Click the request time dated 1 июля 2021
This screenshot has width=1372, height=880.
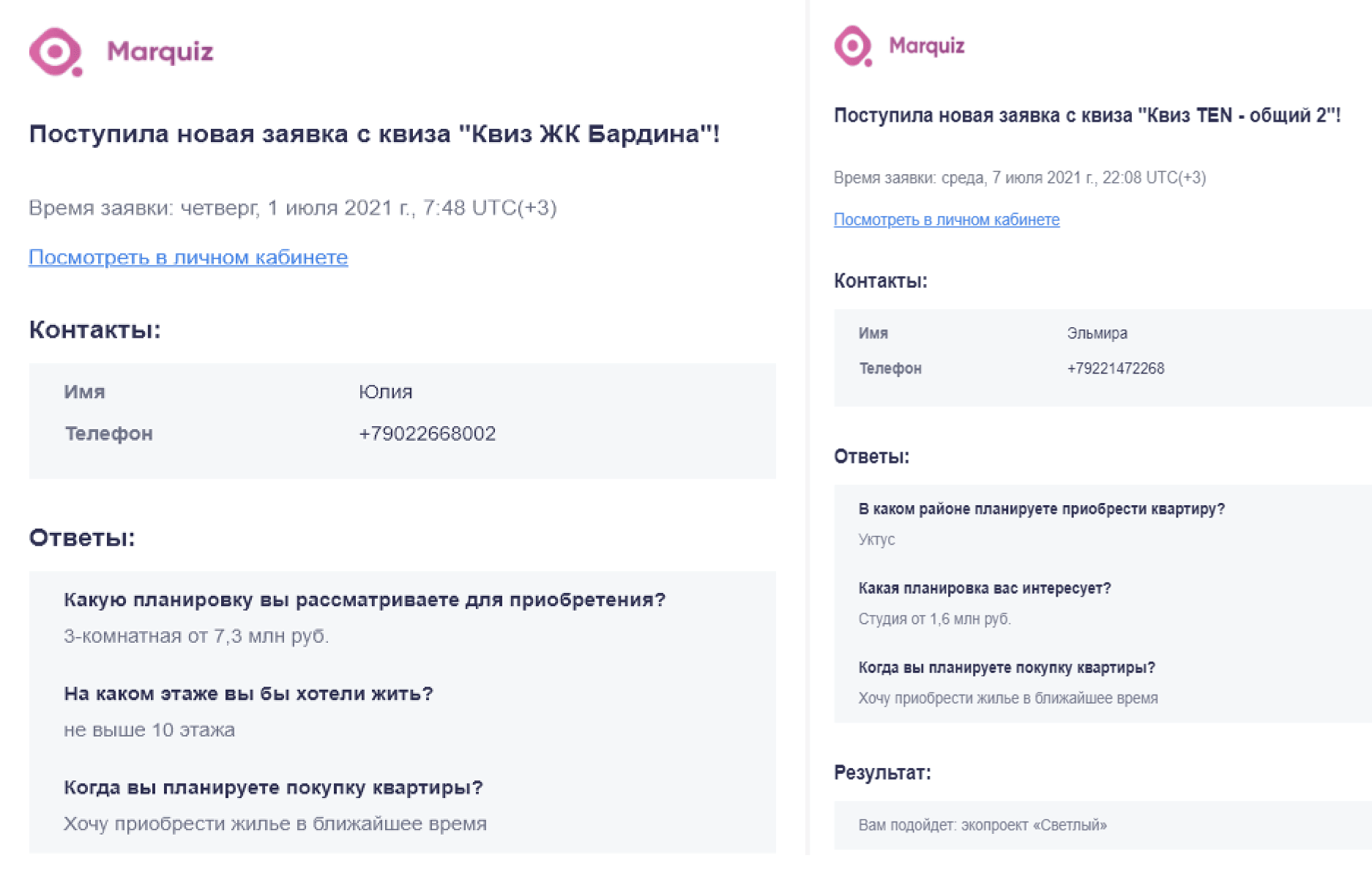tap(292, 208)
